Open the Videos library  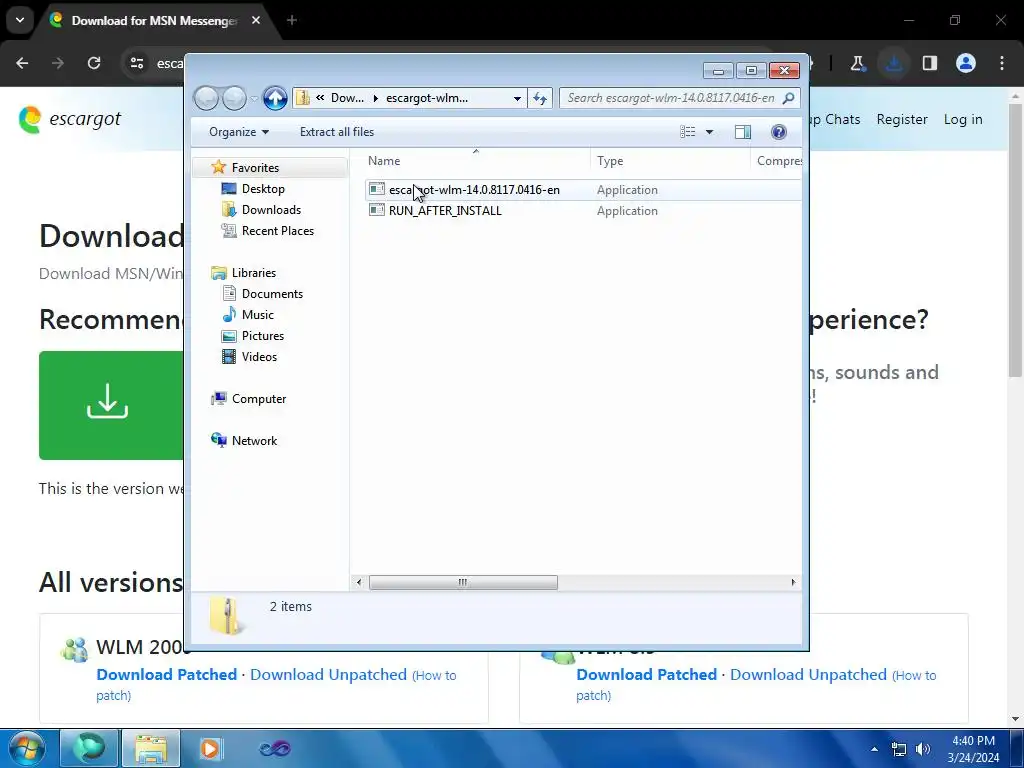[259, 357]
